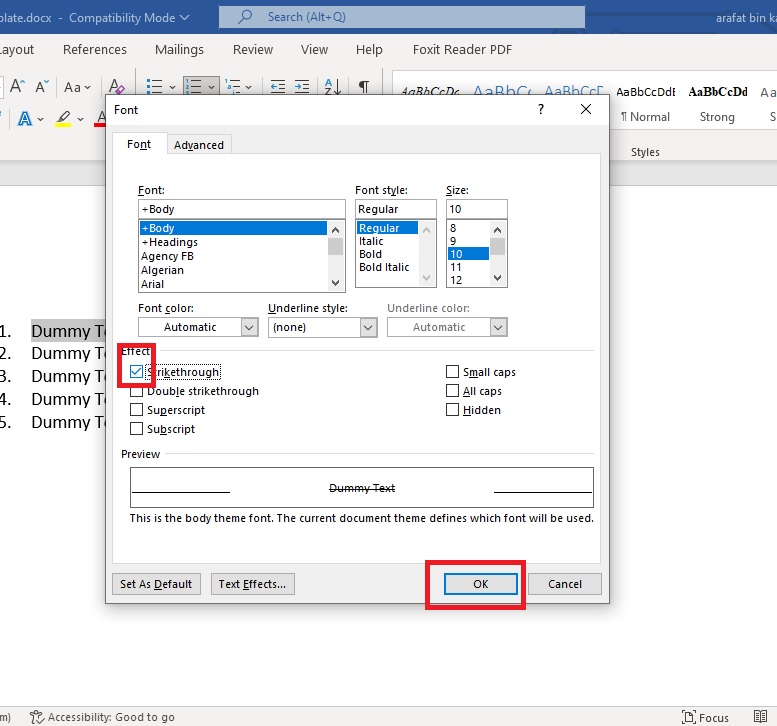Open the Change Case Aa dropdown
Image resolution: width=777 pixels, height=726 pixels.
[78, 87]
